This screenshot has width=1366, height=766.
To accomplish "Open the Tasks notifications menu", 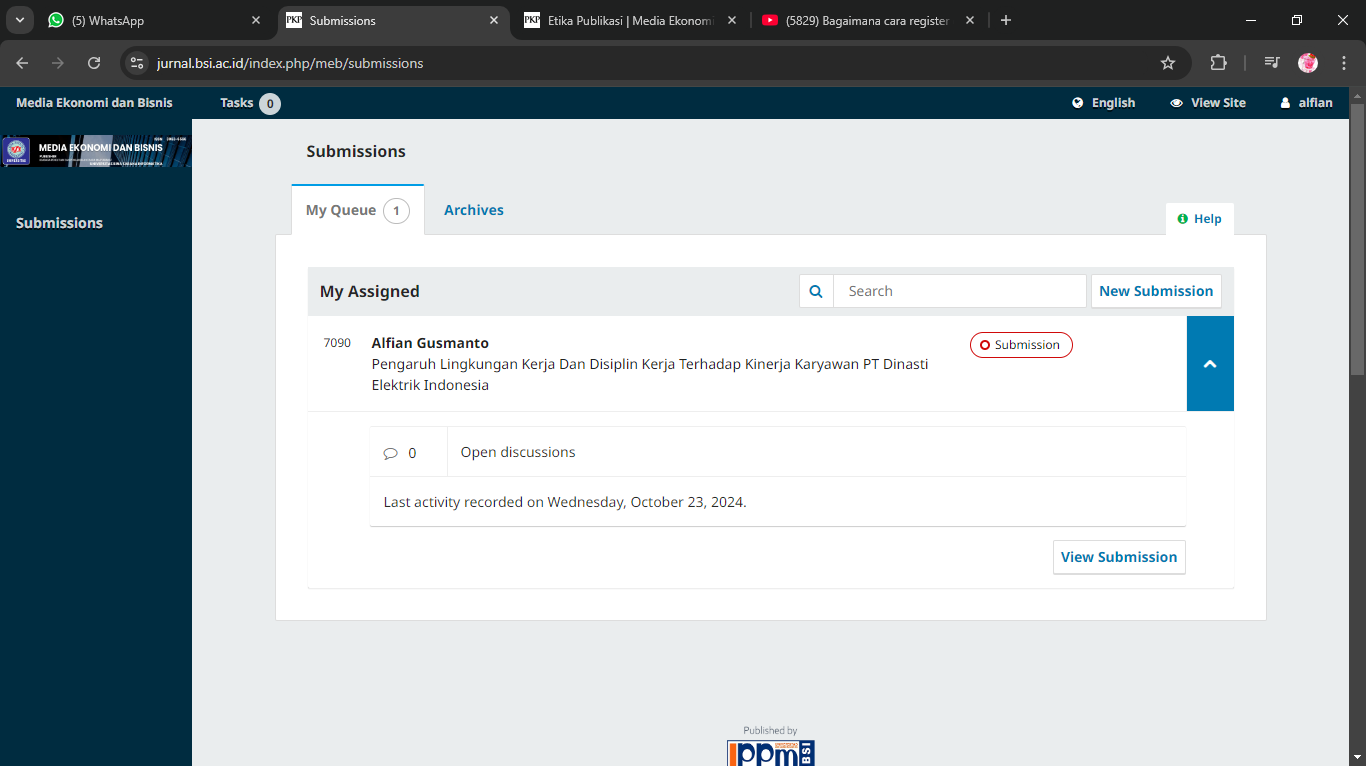I will pos(250,103).
